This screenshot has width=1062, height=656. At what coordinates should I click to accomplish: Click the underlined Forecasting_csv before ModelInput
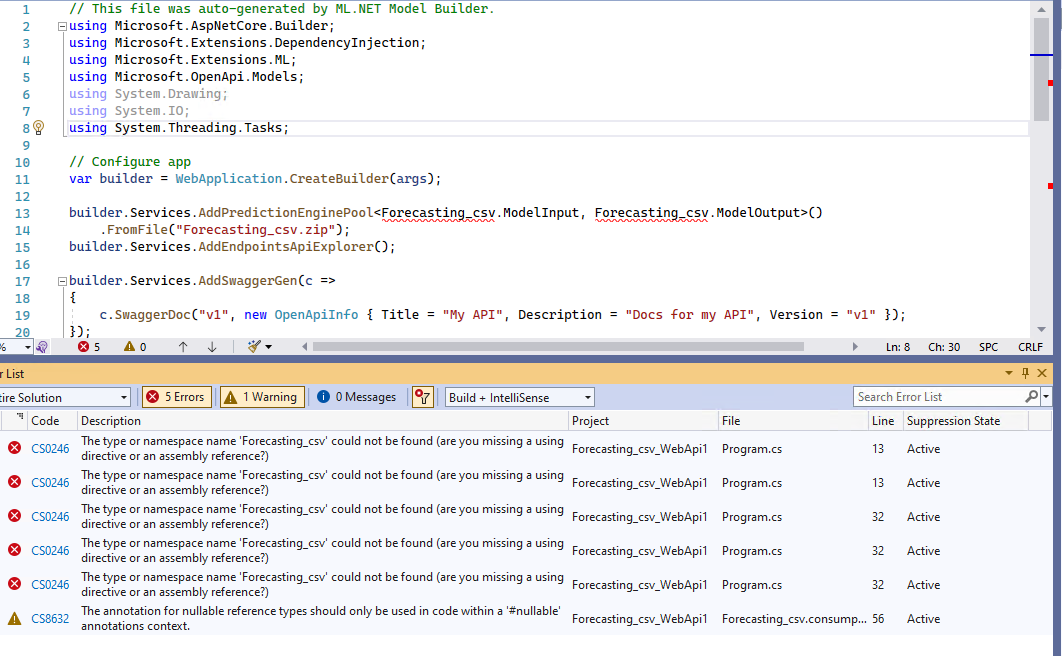click(x=438, y=213)
